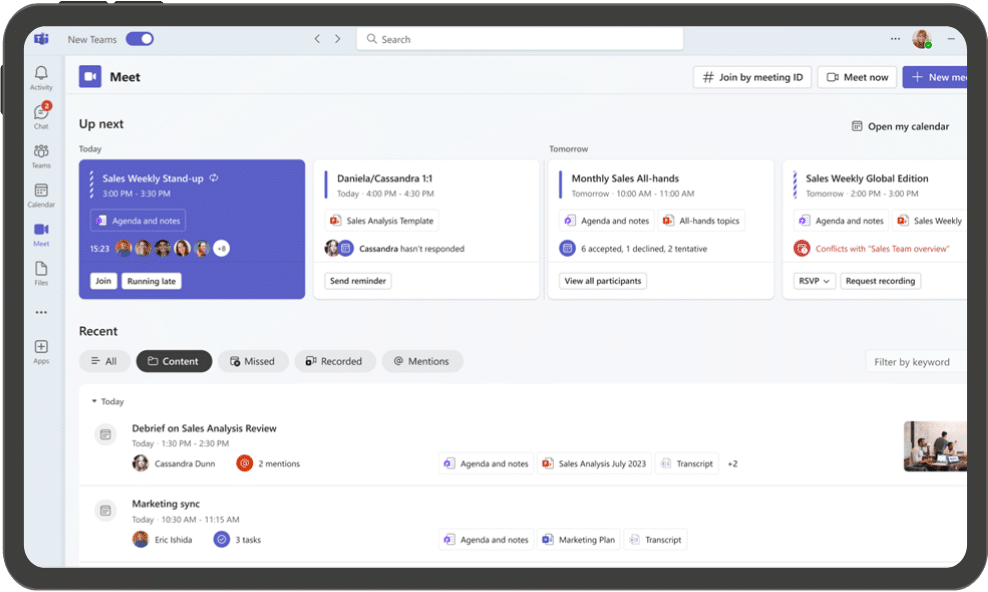Click the calendar icon beside Marketing sync
The height and width of the screenshot is (592, 988).
105,511
